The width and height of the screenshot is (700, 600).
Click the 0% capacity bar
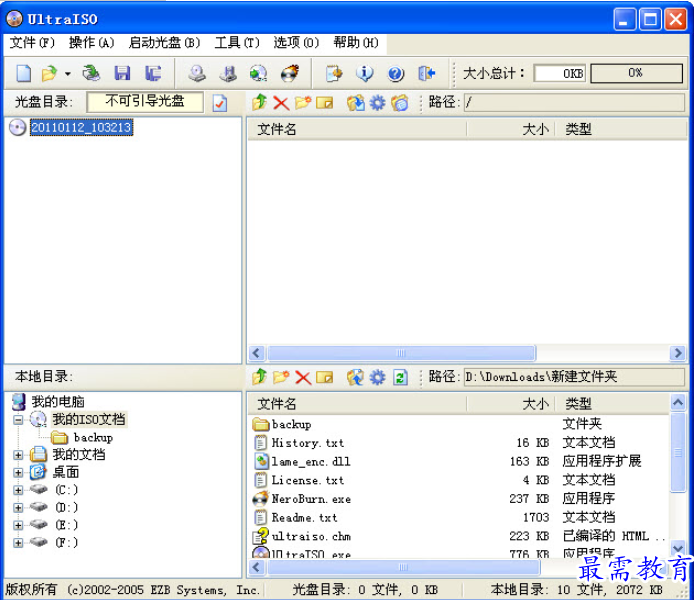coord(637,73)
